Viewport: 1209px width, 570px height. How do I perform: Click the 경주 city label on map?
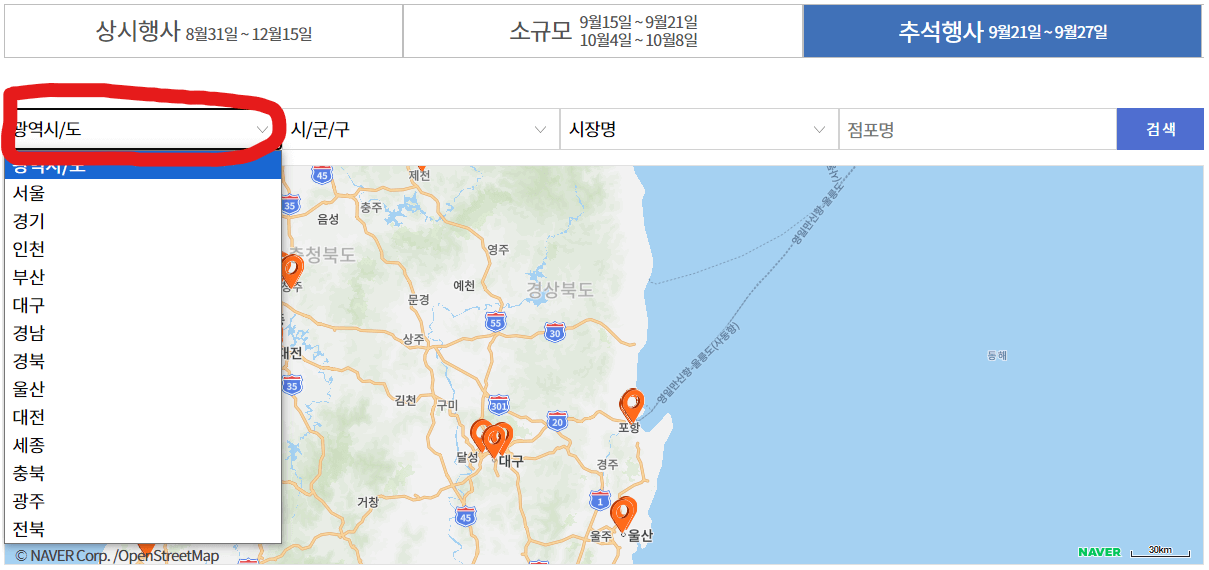point(607,465)
